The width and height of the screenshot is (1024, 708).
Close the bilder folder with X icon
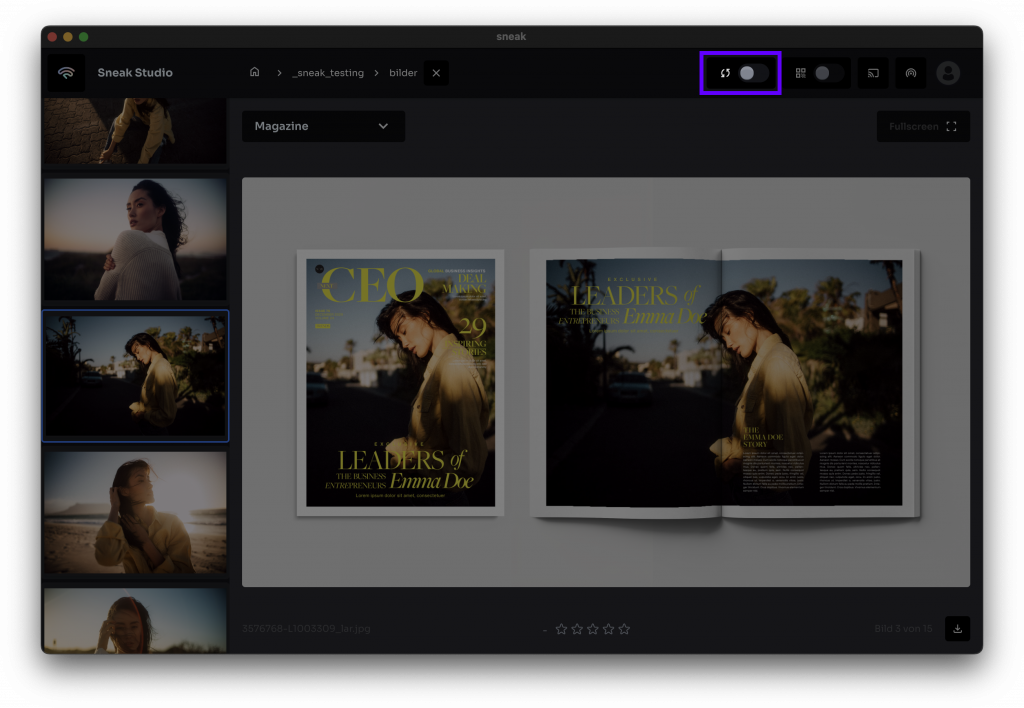(x=436, y=73)
